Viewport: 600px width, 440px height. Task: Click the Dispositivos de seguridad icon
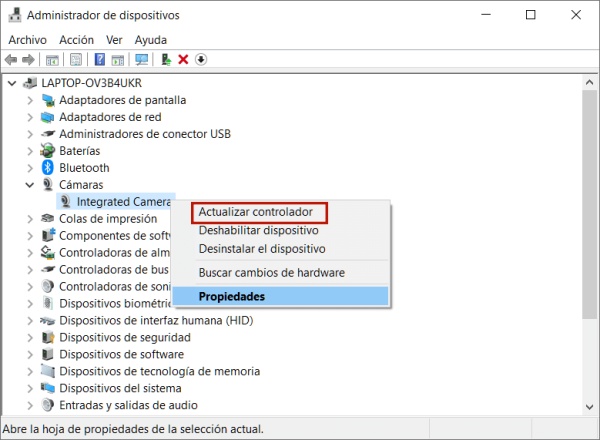click(x=48, y=337)
